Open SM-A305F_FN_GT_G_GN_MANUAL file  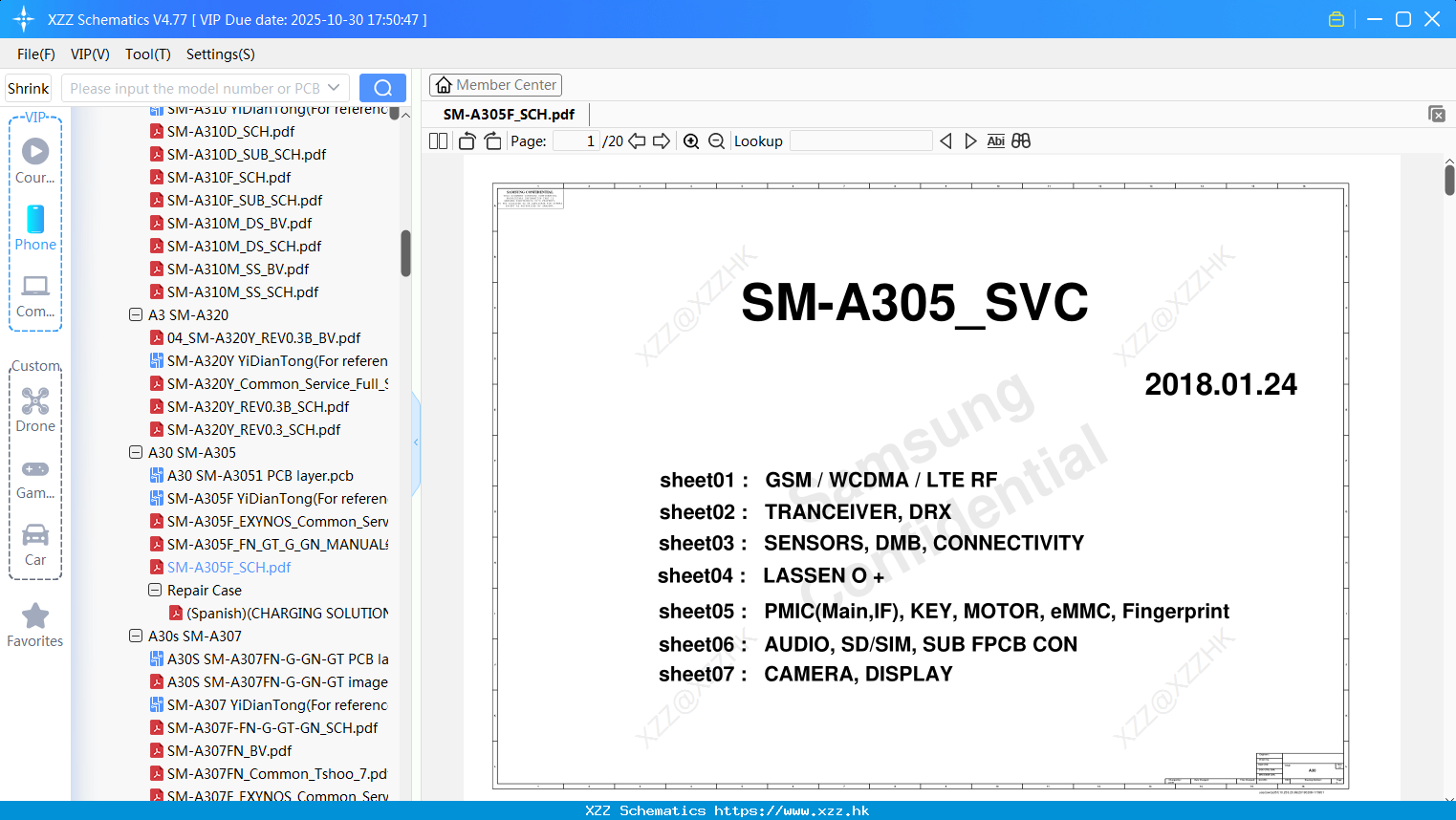[277, 544]
